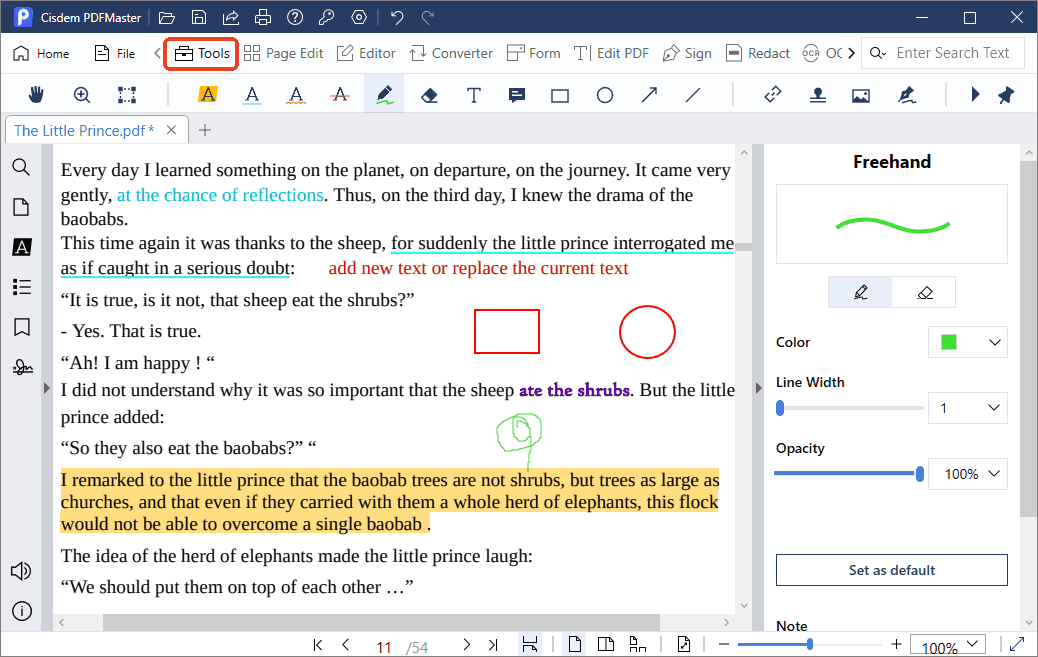
Task: Select the Strikethrough text tool
Action: pos(340,95)
